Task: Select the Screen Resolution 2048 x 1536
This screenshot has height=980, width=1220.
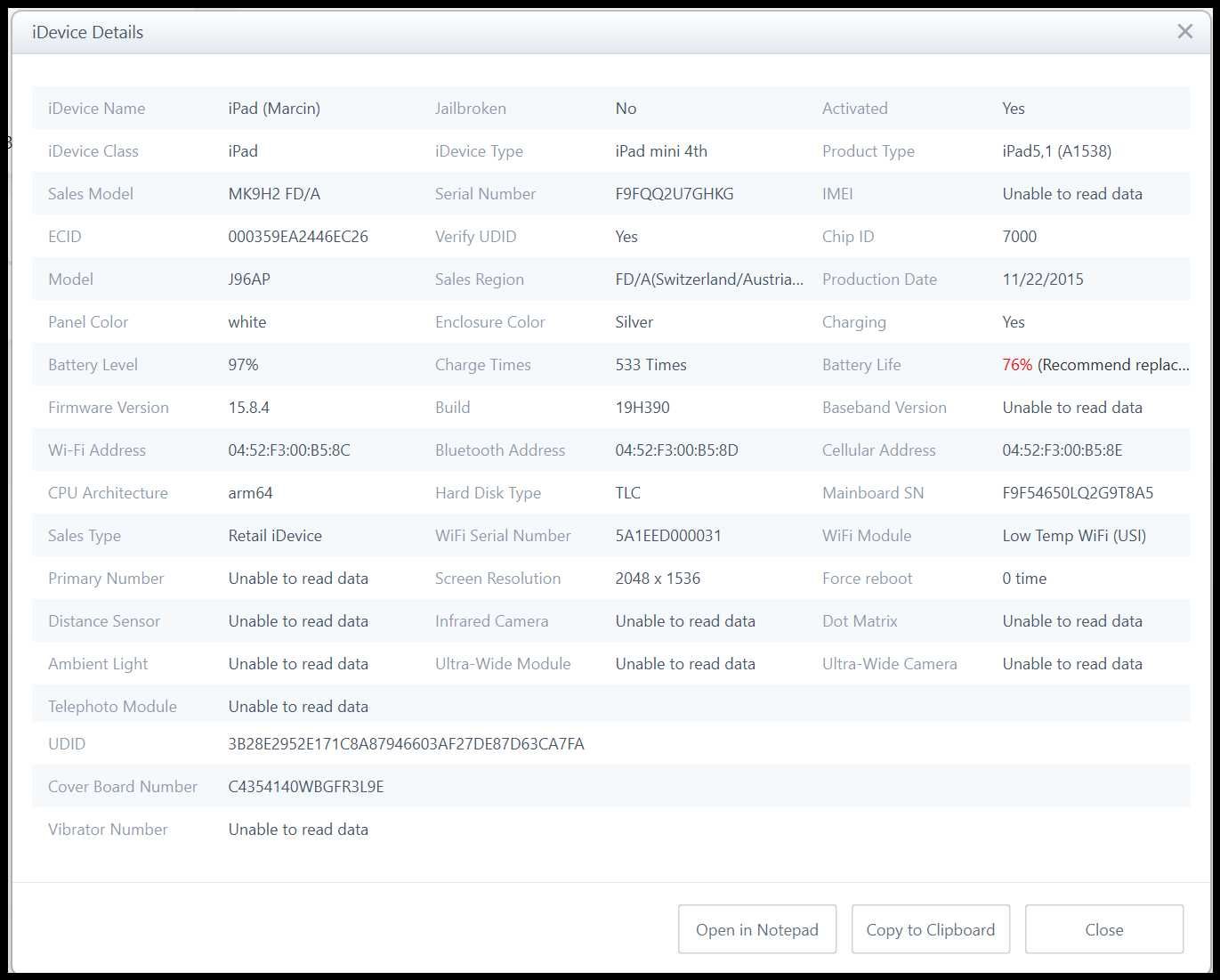Action: (658, 579)
